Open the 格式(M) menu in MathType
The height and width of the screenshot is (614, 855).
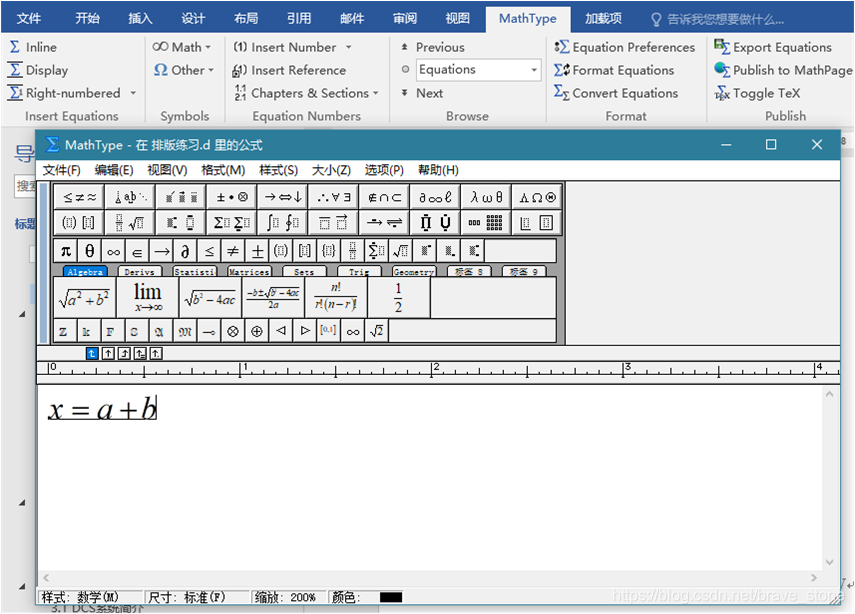click(223, 170)
